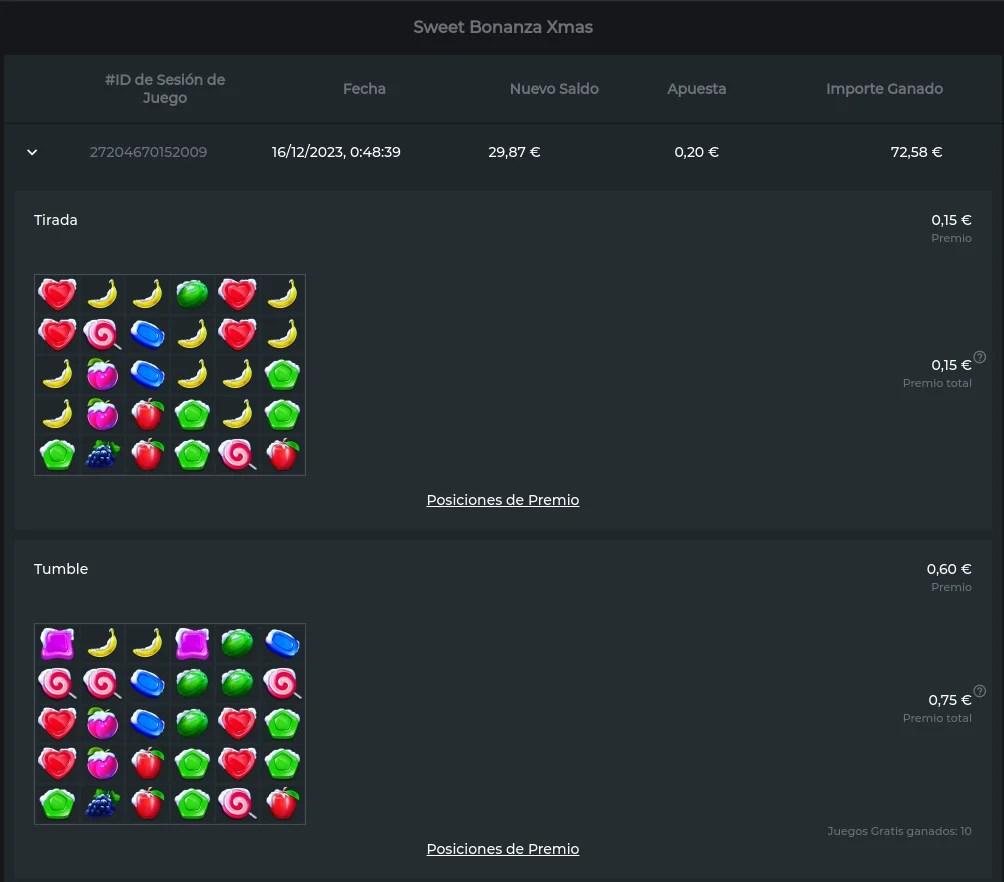Image resolution: width=1004 pixels, height=882 pixels.
Task: Open Posiciones de Premio under Tirada
Action: pos(503,500)
